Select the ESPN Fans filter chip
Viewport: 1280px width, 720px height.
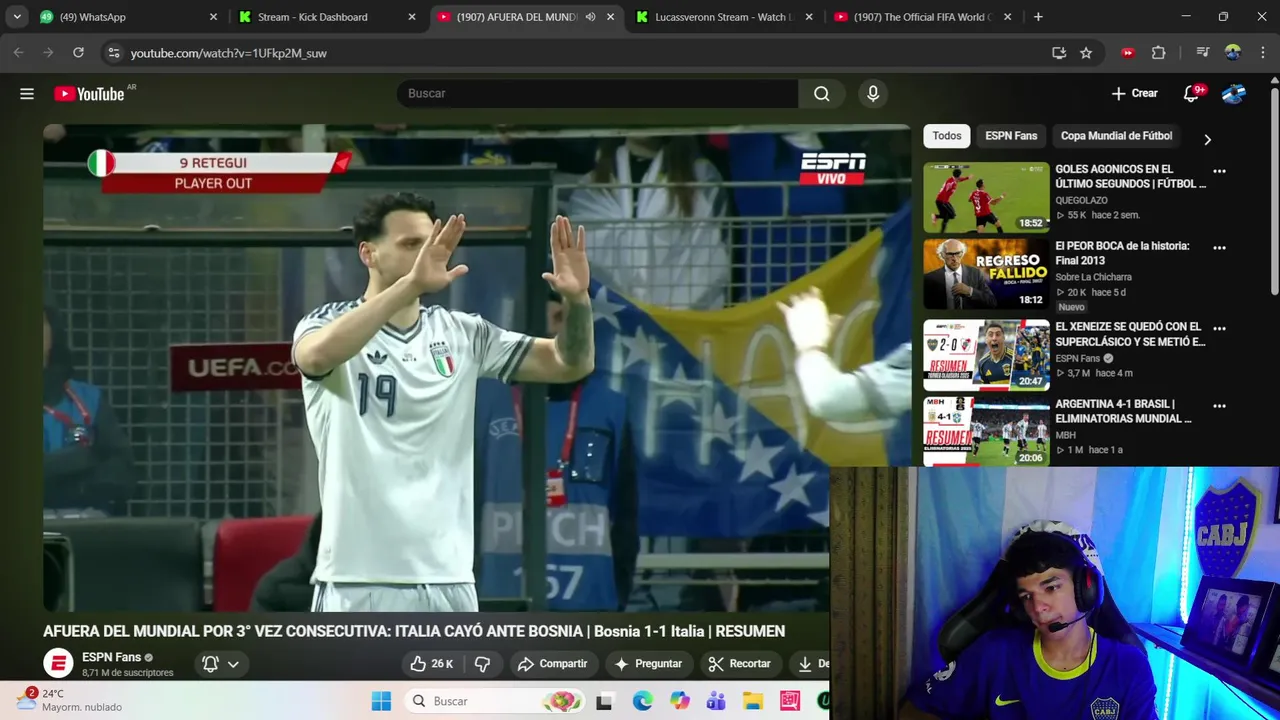[1011, 136]
